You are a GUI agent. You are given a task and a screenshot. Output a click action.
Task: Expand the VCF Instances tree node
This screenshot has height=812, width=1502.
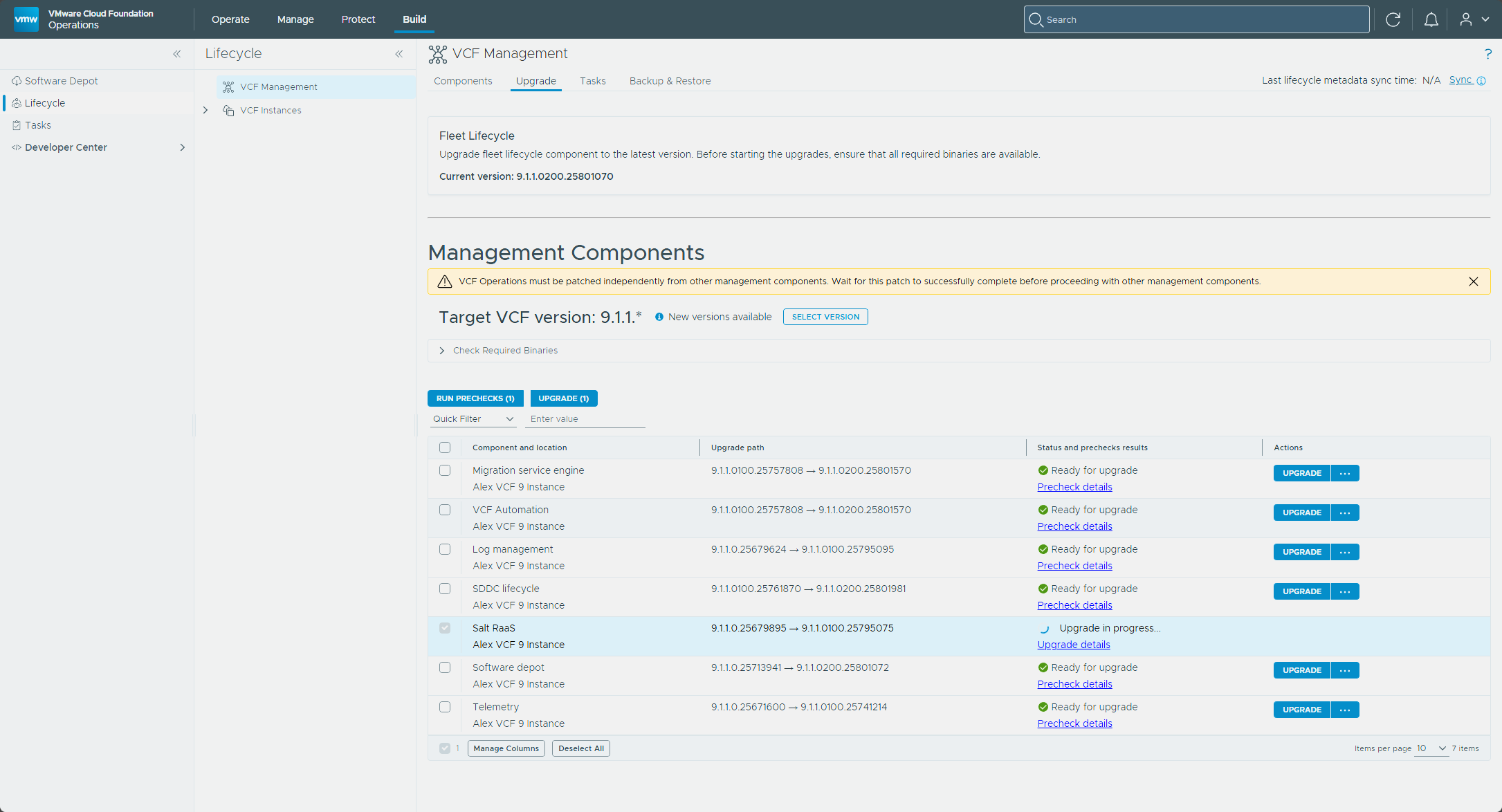tap(205, 111)
